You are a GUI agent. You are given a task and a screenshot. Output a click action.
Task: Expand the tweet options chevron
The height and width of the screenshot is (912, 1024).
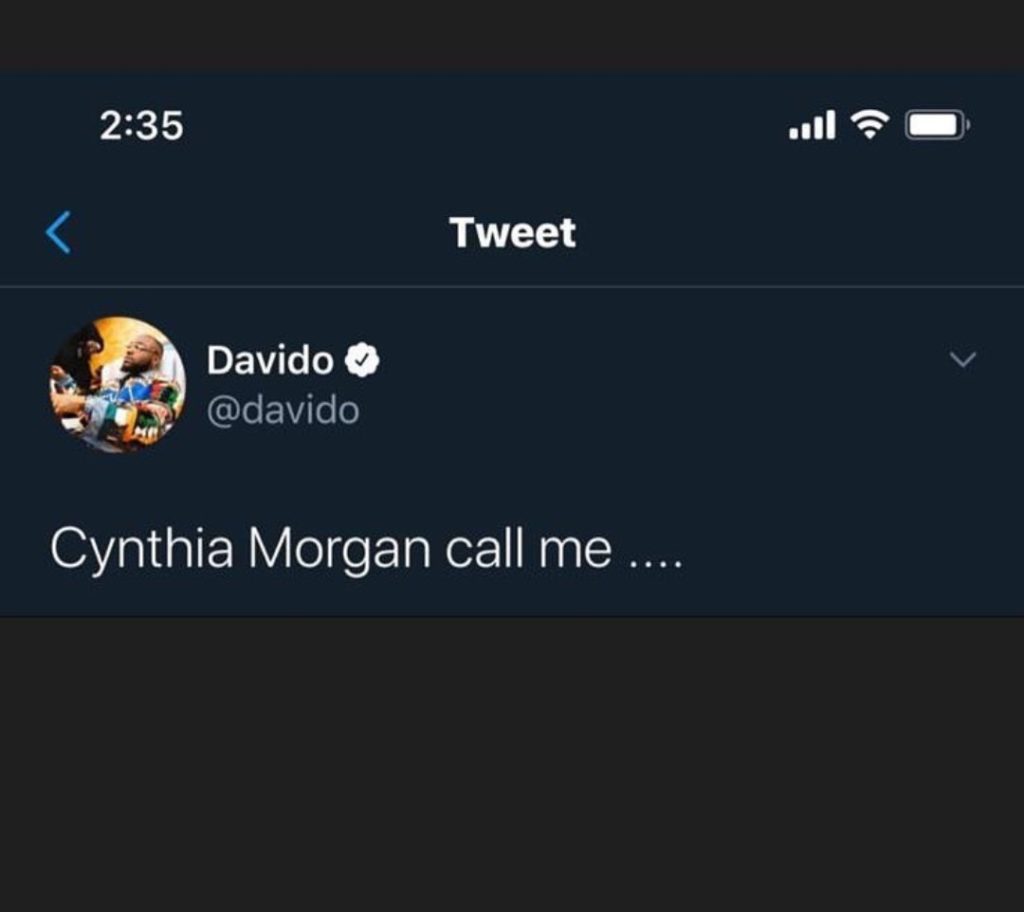[x=962, y=360]
